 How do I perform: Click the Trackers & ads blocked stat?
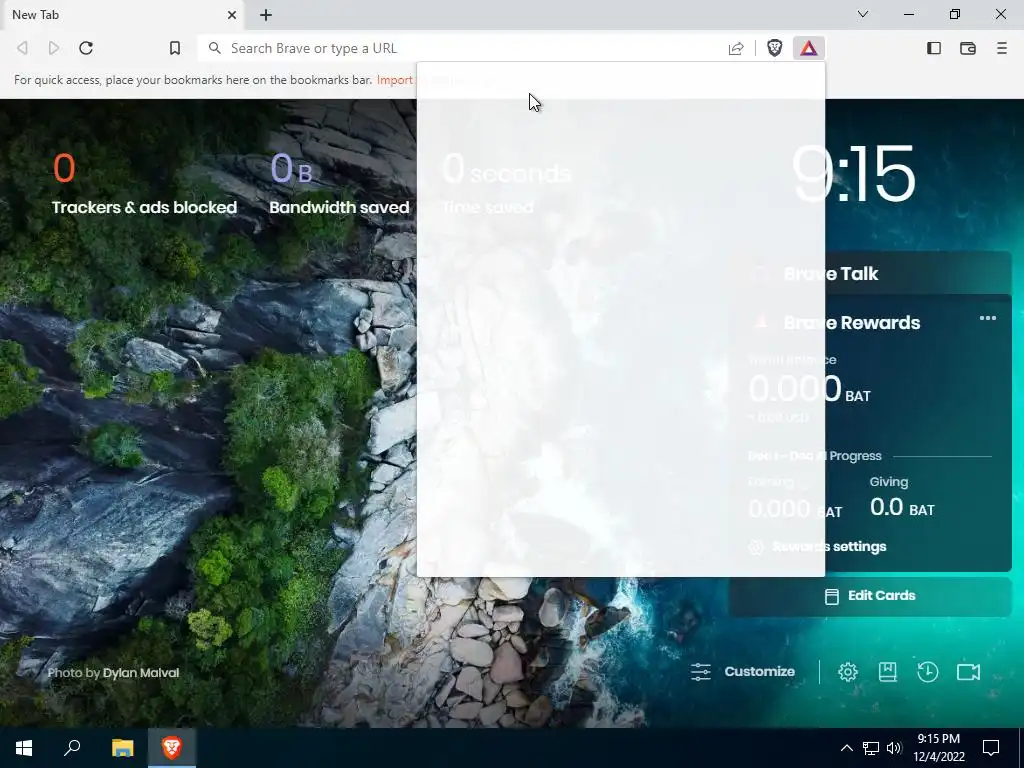144,184
